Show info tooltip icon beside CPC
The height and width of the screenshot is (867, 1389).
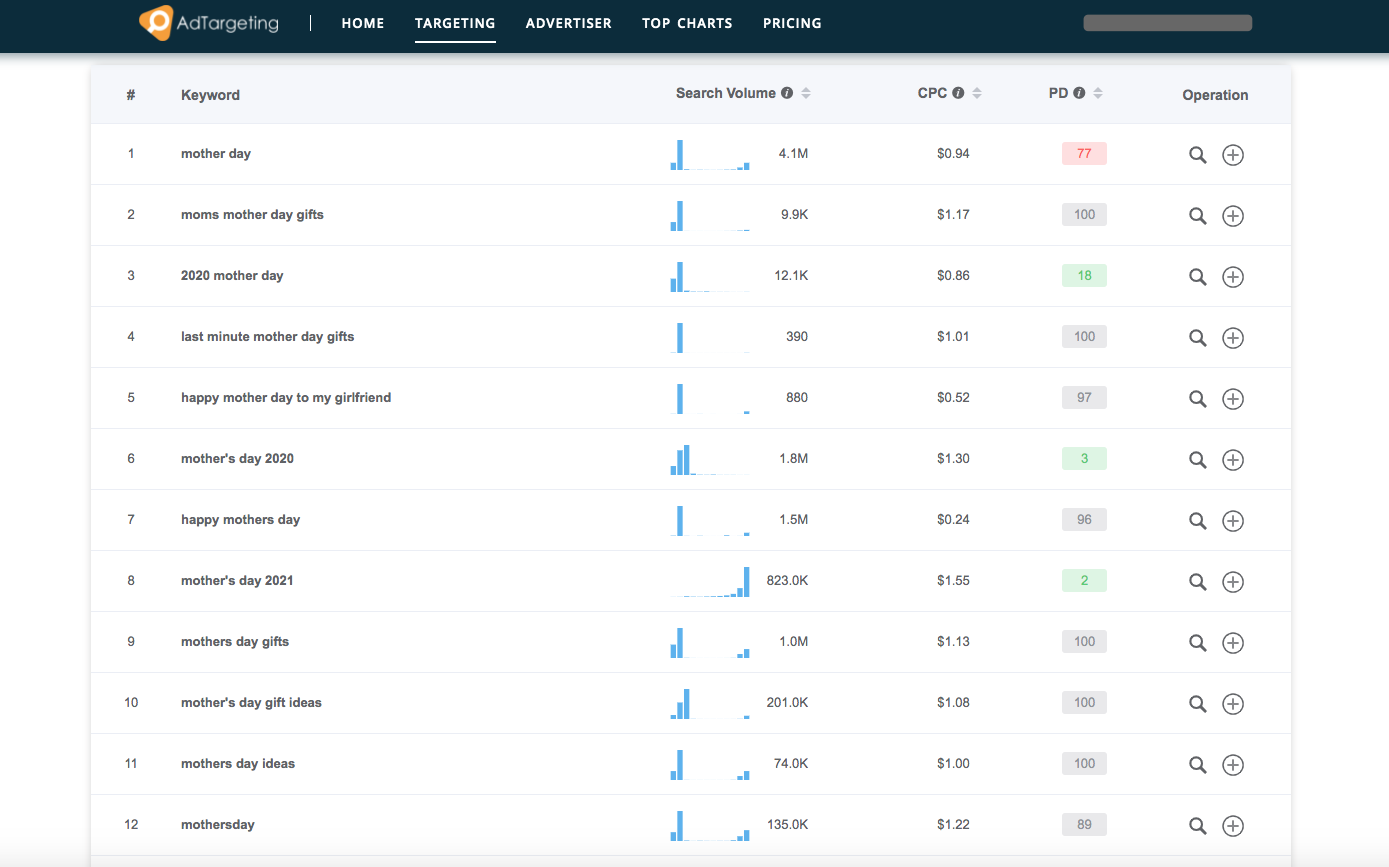958,93
